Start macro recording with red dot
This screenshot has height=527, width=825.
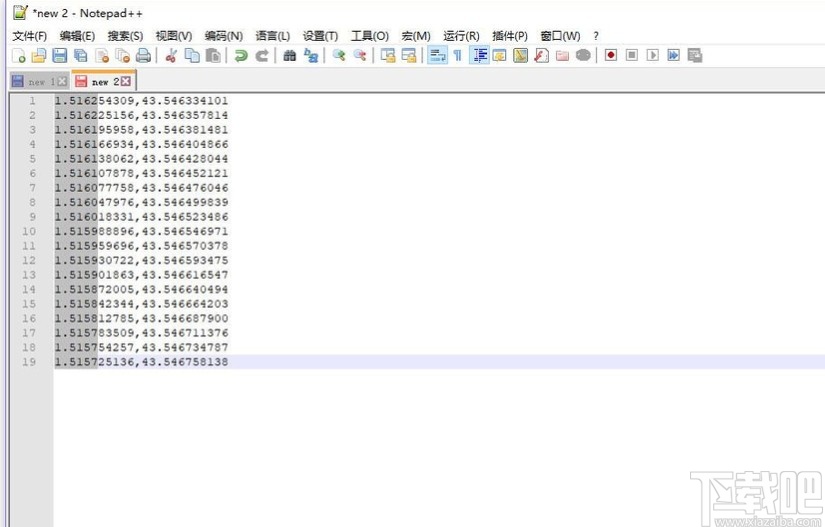(x=611, y=55)
